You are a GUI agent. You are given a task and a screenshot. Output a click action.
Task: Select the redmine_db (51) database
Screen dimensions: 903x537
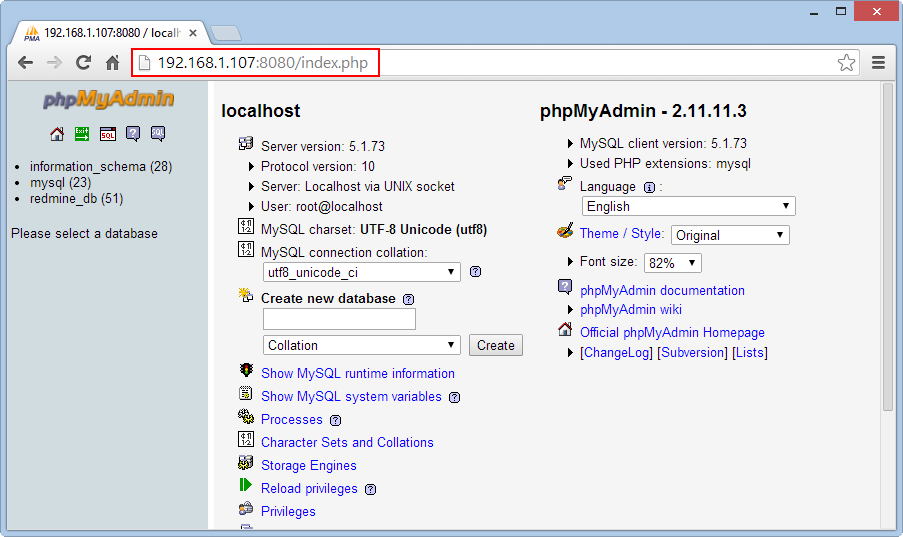[77, 199]
